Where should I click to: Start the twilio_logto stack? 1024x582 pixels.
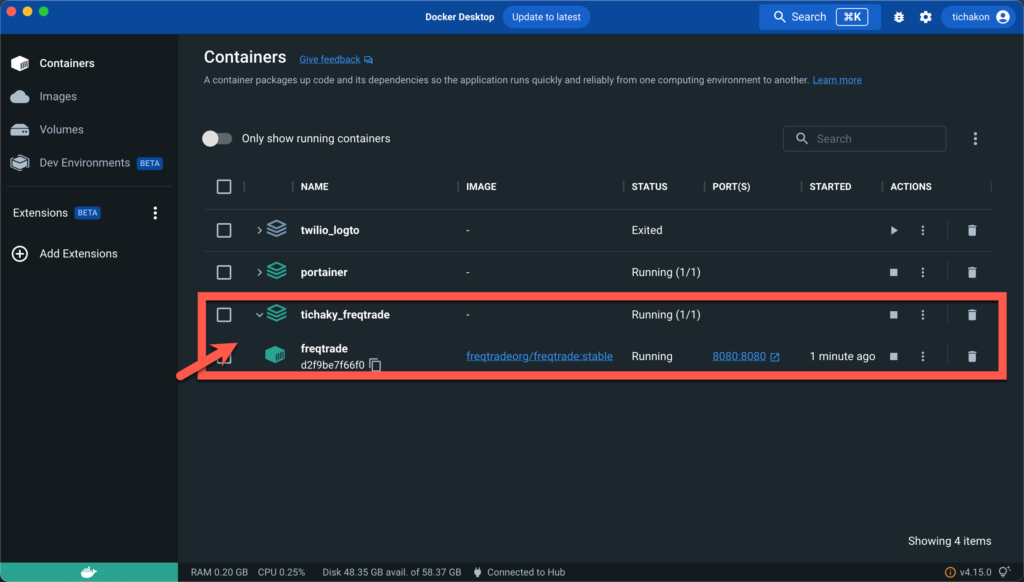click(893, 231)
